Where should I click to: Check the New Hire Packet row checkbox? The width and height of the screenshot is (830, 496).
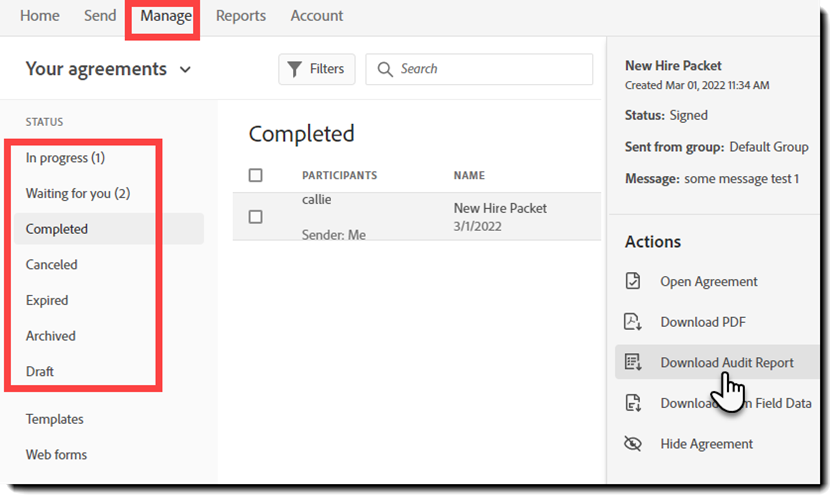[255, 217]
